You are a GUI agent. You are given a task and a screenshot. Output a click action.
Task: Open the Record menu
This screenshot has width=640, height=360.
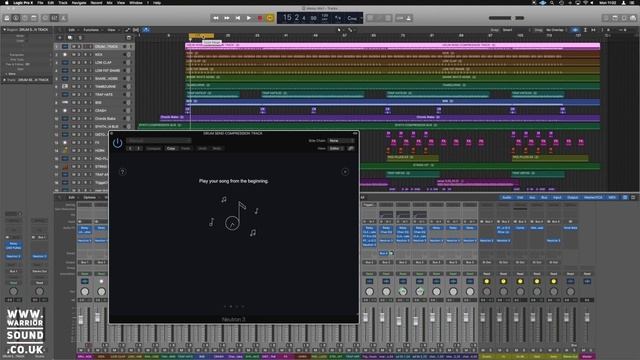(96, 2)
